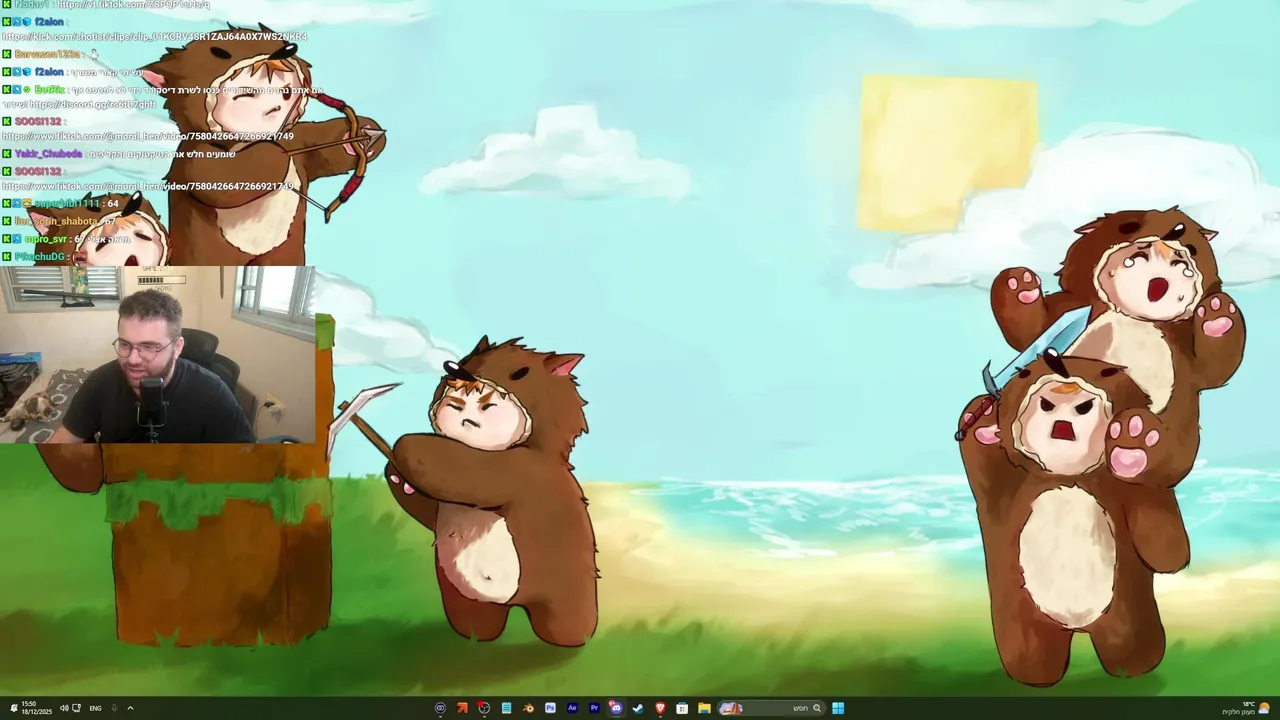
Task: Open Blender from the taskbar
Action: click(x=528, y=708)
